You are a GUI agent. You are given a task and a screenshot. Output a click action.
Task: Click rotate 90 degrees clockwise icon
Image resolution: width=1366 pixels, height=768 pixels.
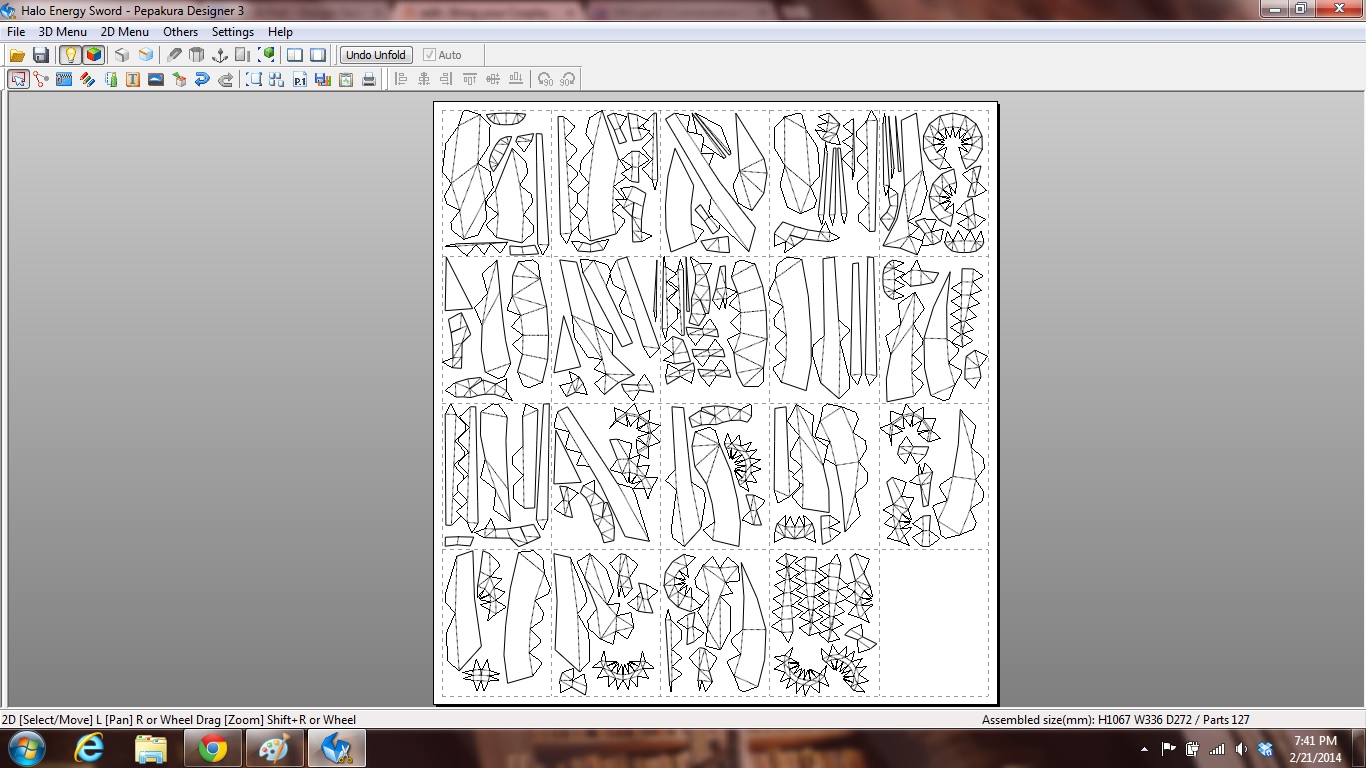coord(568,80)
